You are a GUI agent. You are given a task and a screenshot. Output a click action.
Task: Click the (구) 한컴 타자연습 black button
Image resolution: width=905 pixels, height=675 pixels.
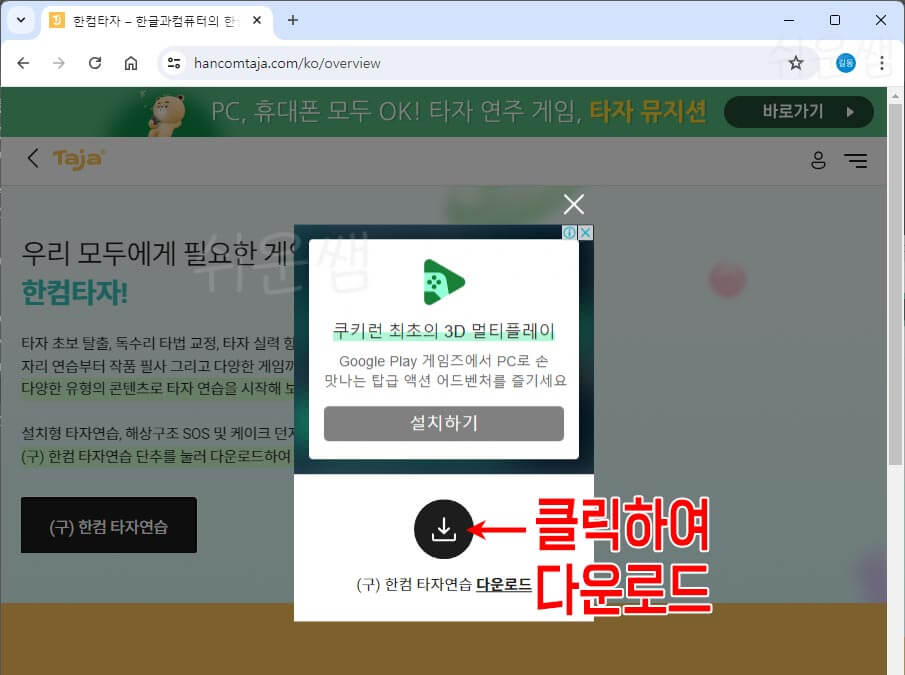(x=109, y=525)
